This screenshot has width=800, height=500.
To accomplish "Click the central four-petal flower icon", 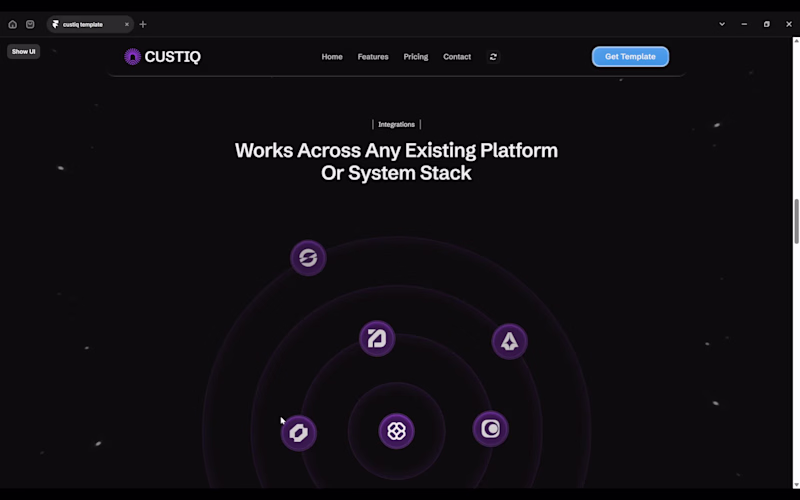I will (x=396, y=431).
